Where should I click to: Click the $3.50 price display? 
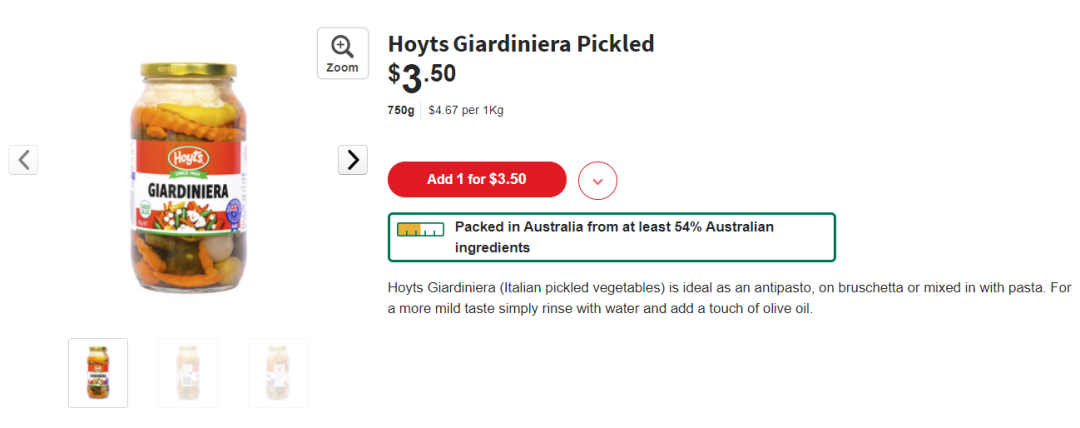pyautogui.click(x=422, y=77)
